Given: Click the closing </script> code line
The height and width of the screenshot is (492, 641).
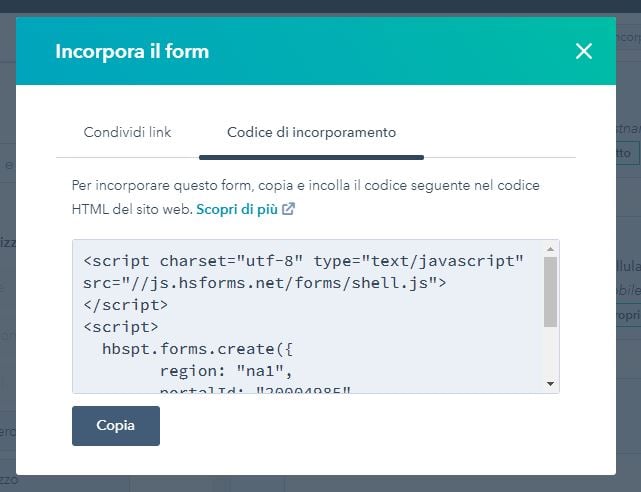Looking at the screenshot, I should 125,305.
